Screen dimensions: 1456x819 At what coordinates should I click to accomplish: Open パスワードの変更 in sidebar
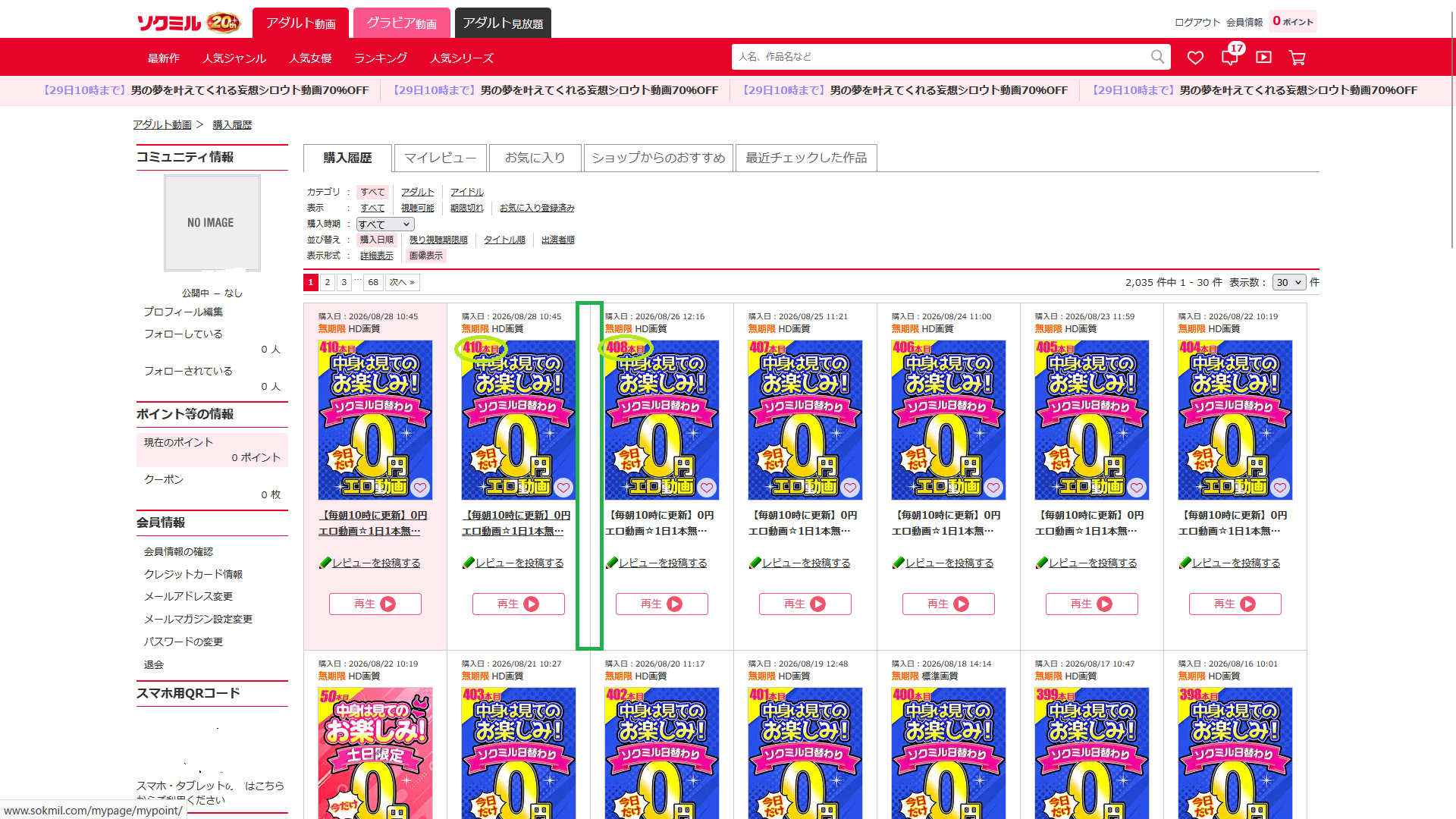[184, 642]
